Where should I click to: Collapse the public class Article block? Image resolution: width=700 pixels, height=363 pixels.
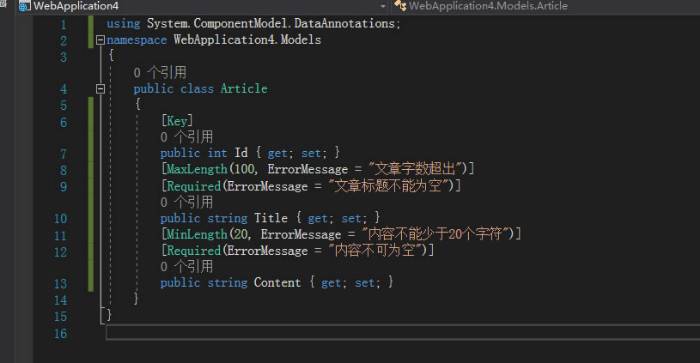click(100, 89)
